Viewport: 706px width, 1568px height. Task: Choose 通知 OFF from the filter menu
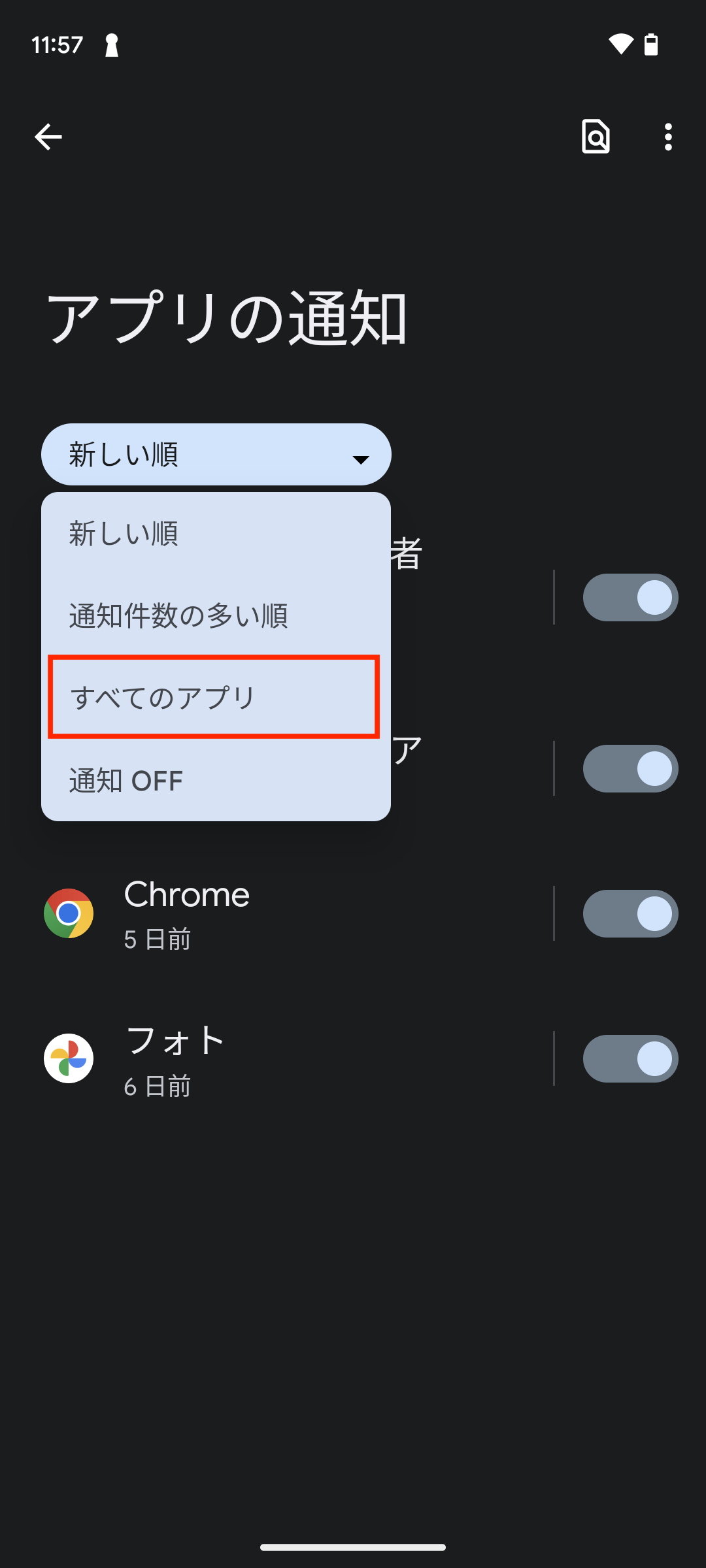(x=126, y=781)
